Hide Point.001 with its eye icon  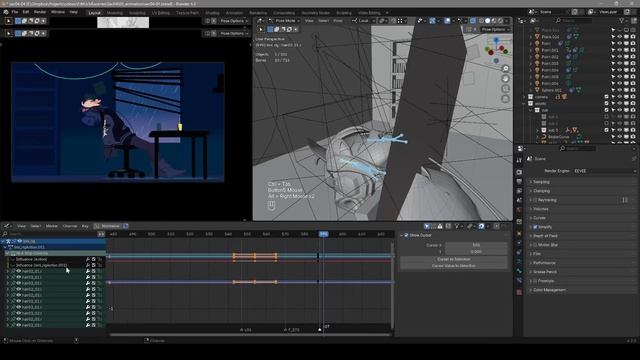click(x=620, y=50)
